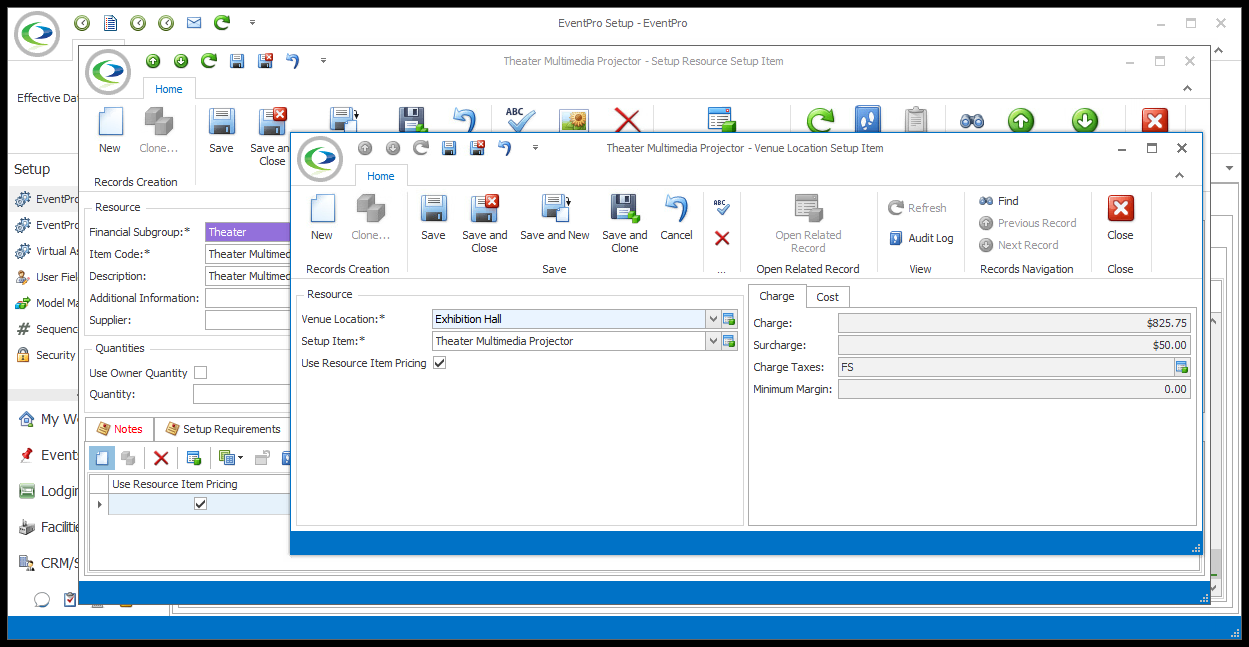Click green previous-record arrow in Setup Resource title bar
Screen dimensions: 1249x647
tap(153, 61)
